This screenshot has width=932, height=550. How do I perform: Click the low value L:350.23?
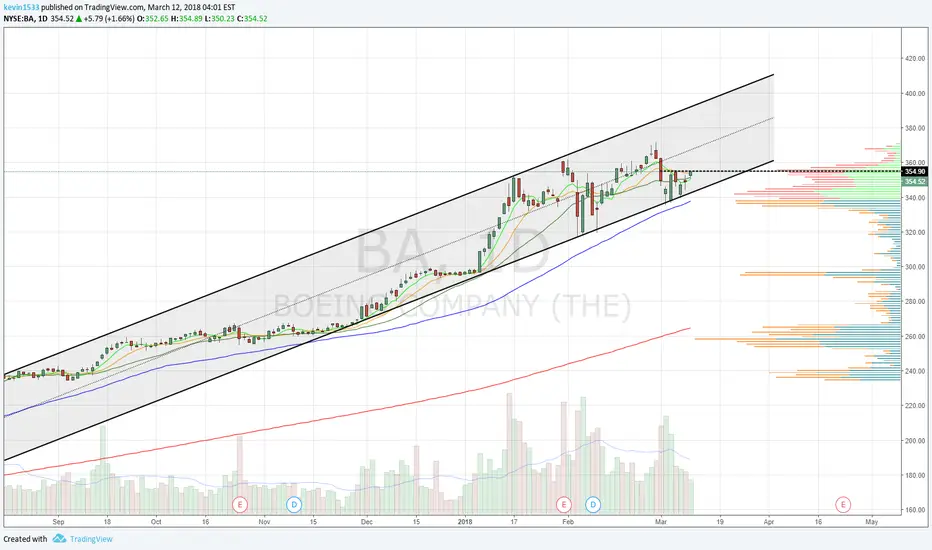pyautogui.click(x=219, y=18)
